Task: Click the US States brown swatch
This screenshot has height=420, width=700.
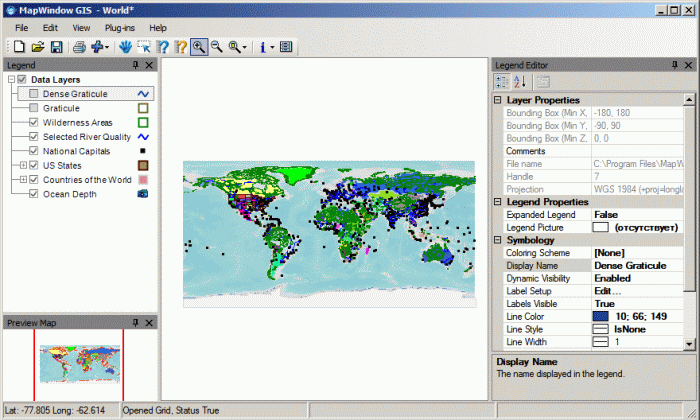Action: [x=143, y=165]
